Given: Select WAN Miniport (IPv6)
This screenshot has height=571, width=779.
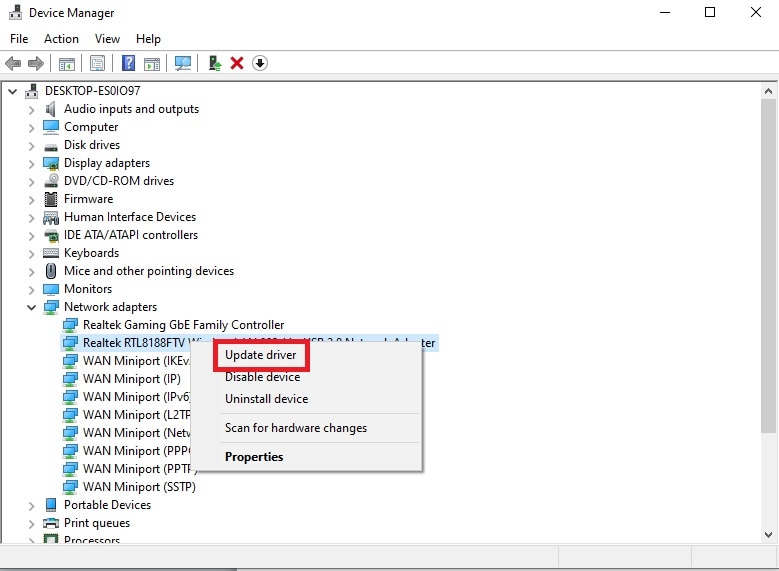Looking at the screenshot, I should [x=136, y=397].
